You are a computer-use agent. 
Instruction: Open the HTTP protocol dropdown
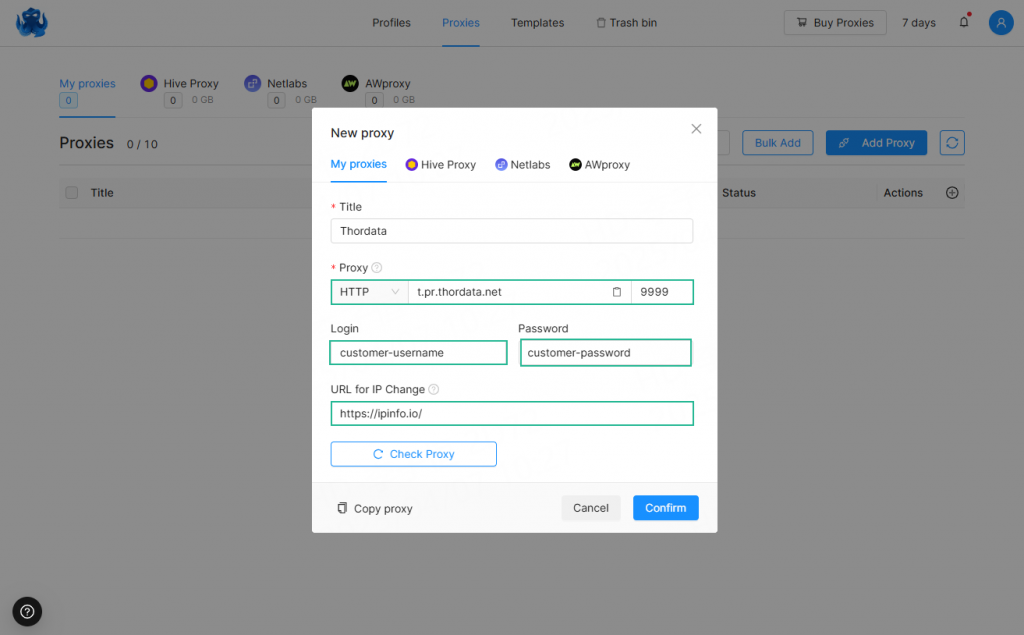click(370, 292)
